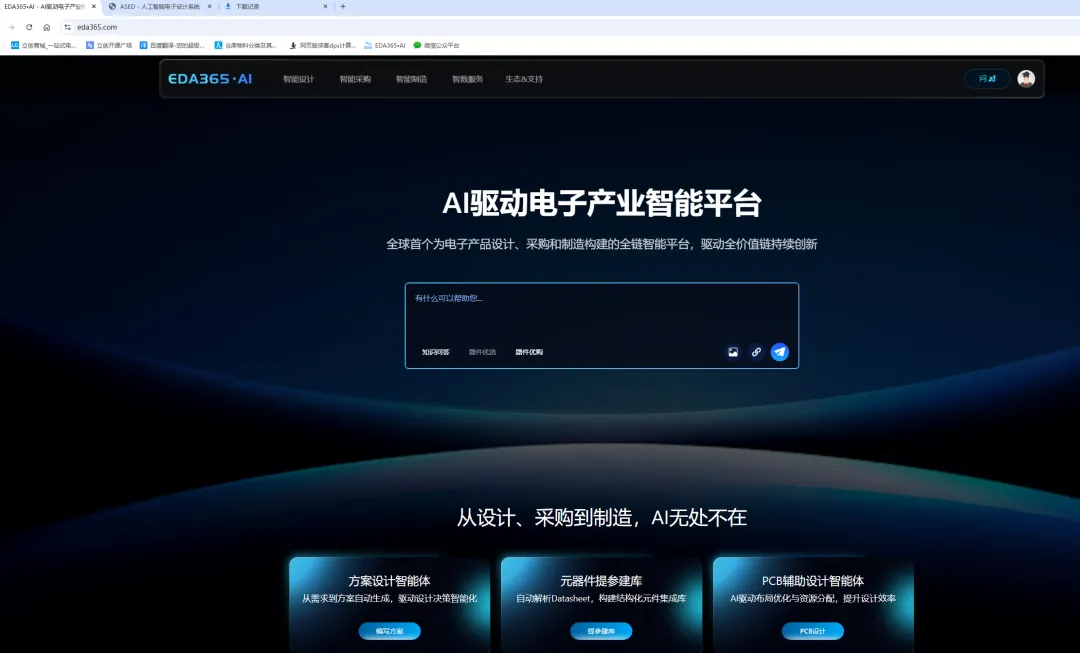Open the 智能采购 navigation menu

[x=355, y=79]
